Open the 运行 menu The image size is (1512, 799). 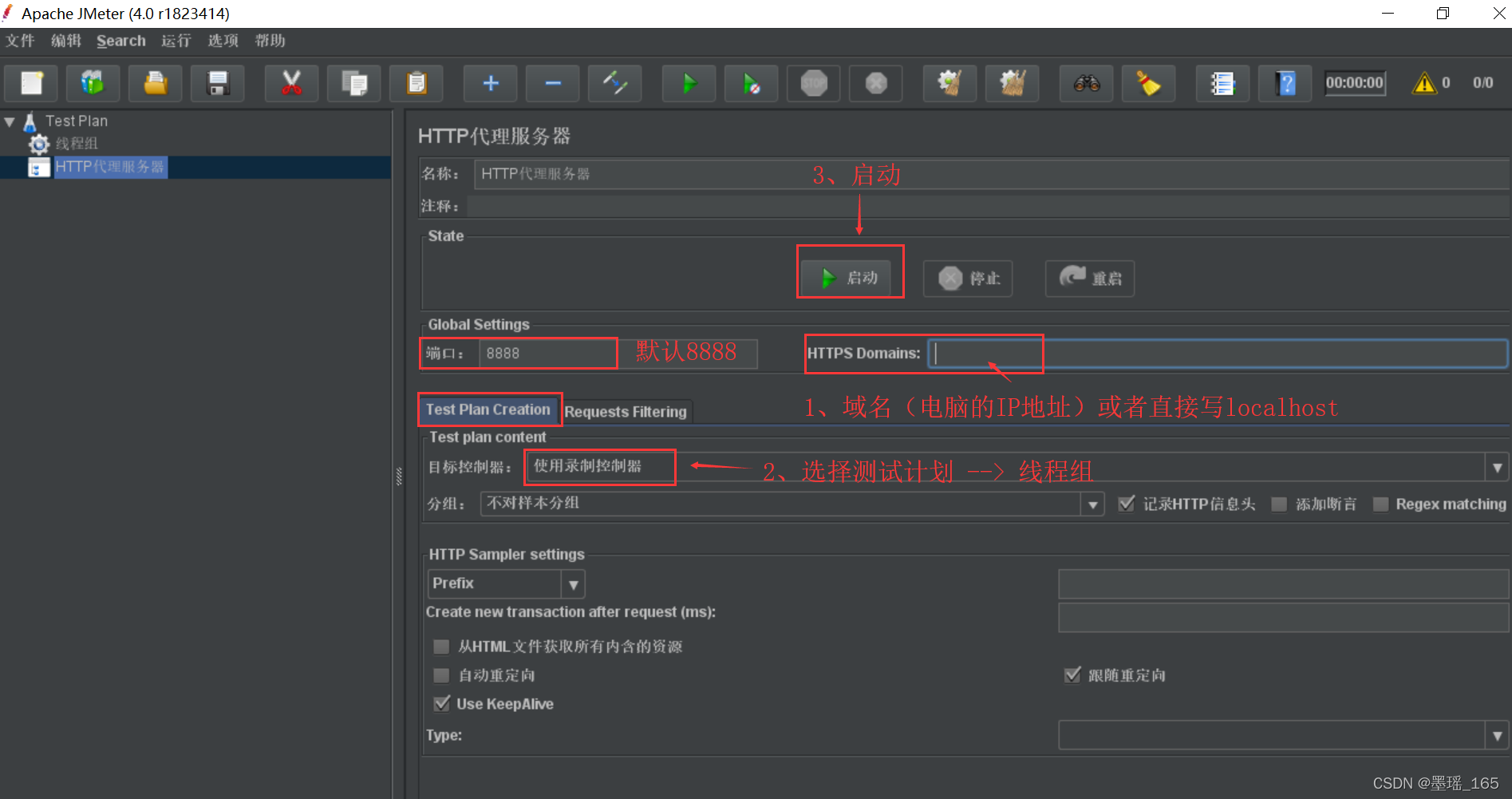[x=176, y=41]
